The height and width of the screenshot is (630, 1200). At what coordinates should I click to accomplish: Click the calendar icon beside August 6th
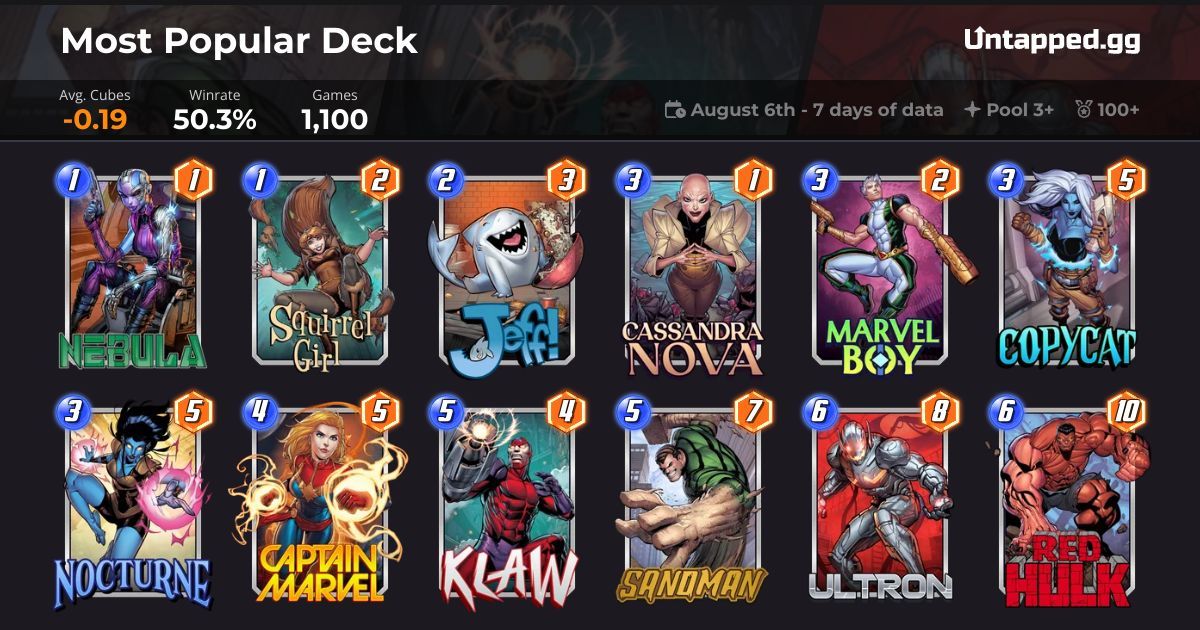pos(675,110)
